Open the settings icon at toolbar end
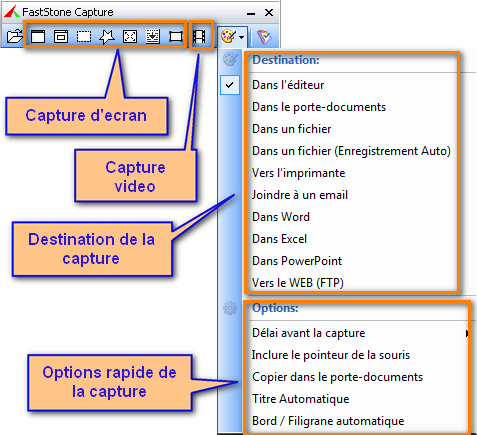 coord(265,36)
